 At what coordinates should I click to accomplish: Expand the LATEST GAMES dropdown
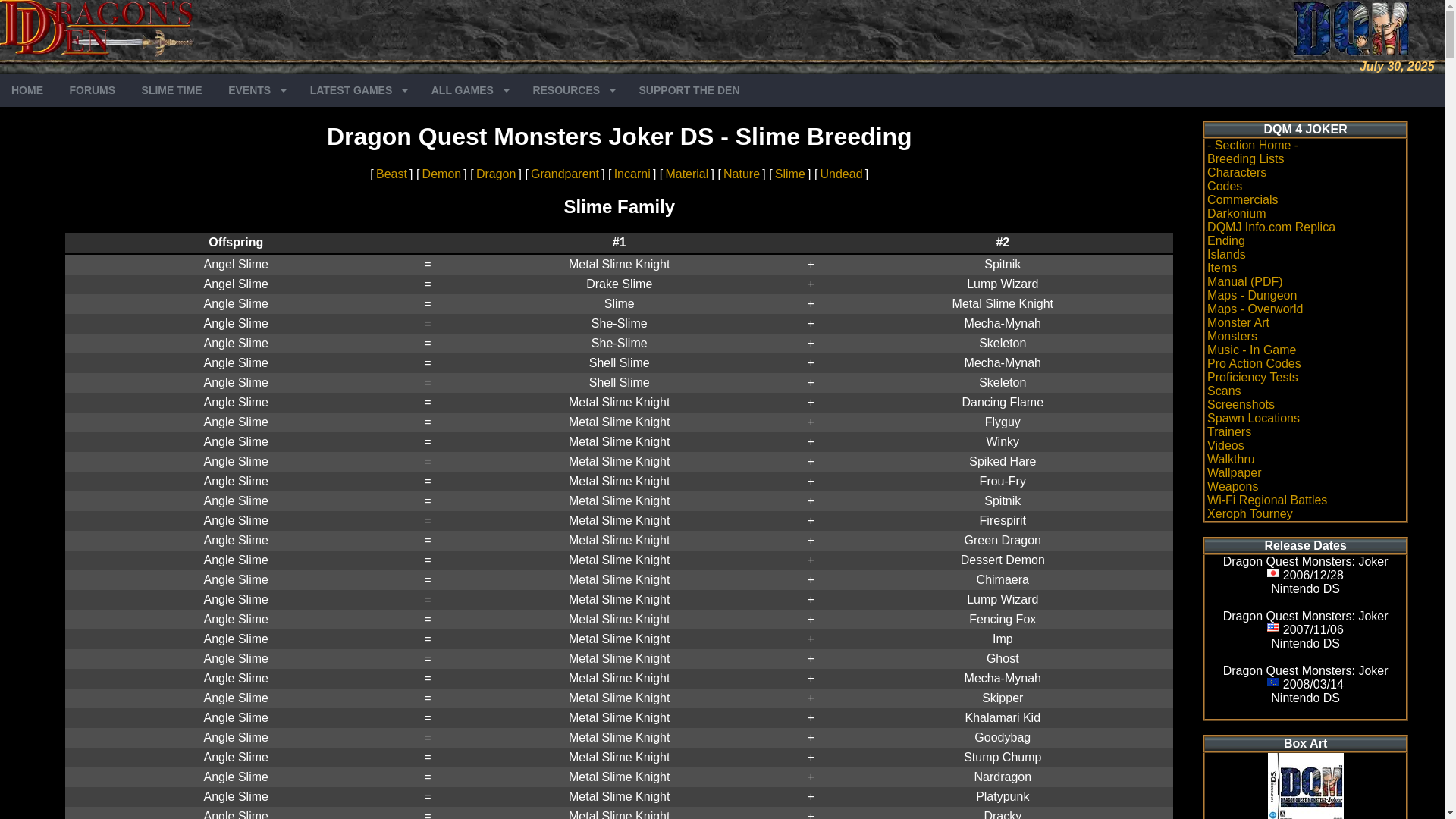tap(358, 90)
